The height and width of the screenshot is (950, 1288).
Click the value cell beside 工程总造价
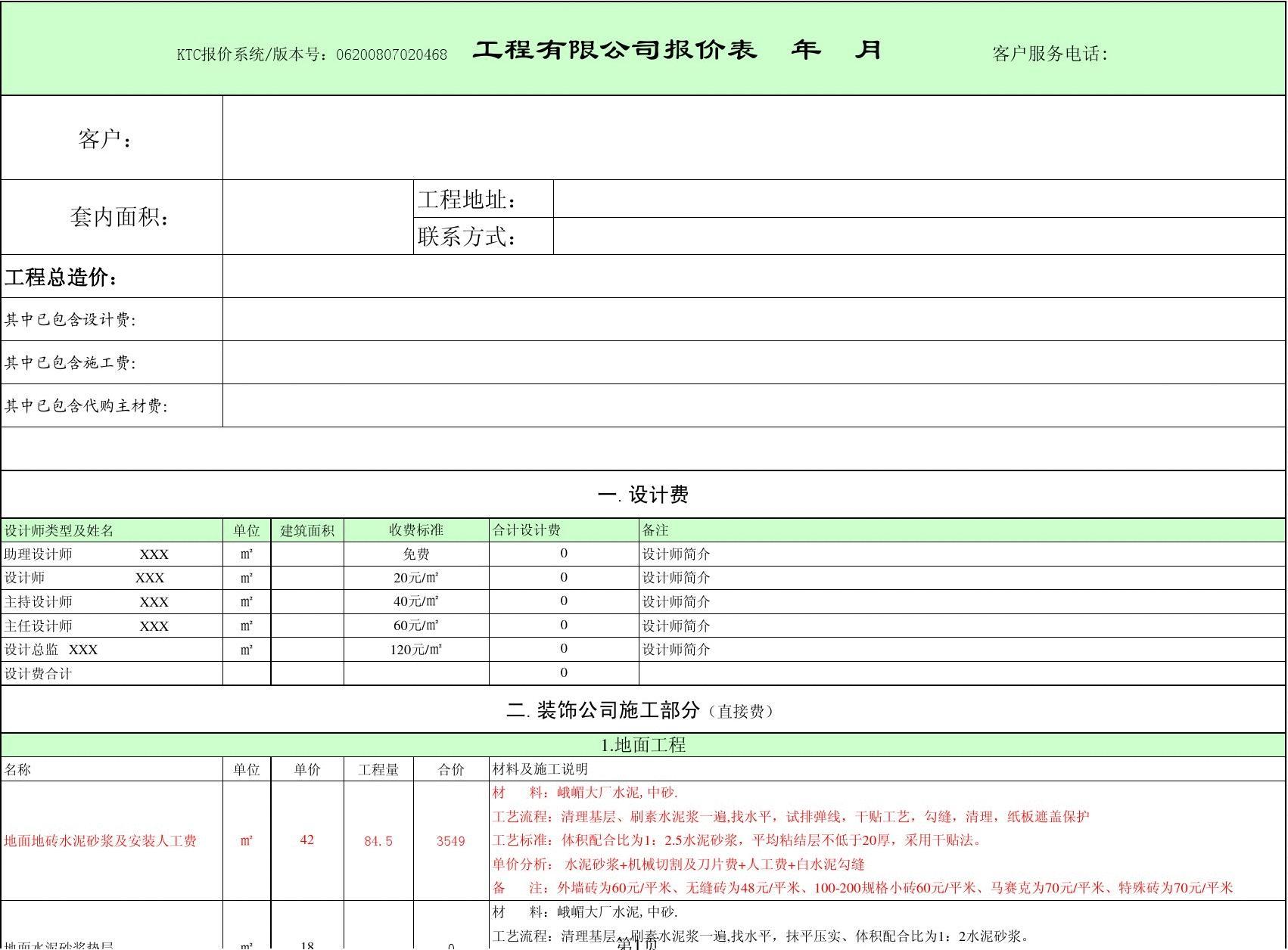tap(754, 276)
